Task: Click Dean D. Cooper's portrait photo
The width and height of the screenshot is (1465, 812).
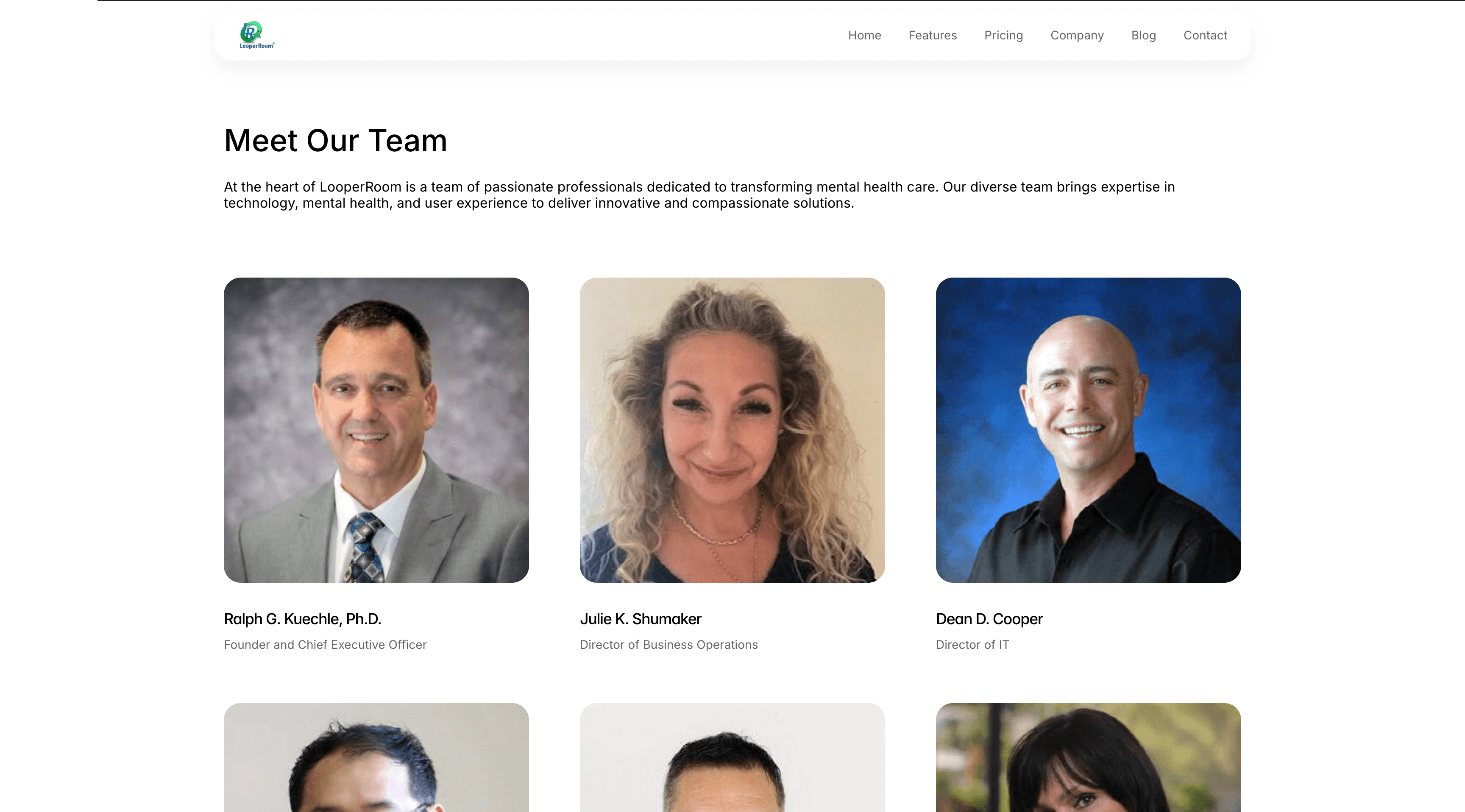Action: pos(1088,430)
